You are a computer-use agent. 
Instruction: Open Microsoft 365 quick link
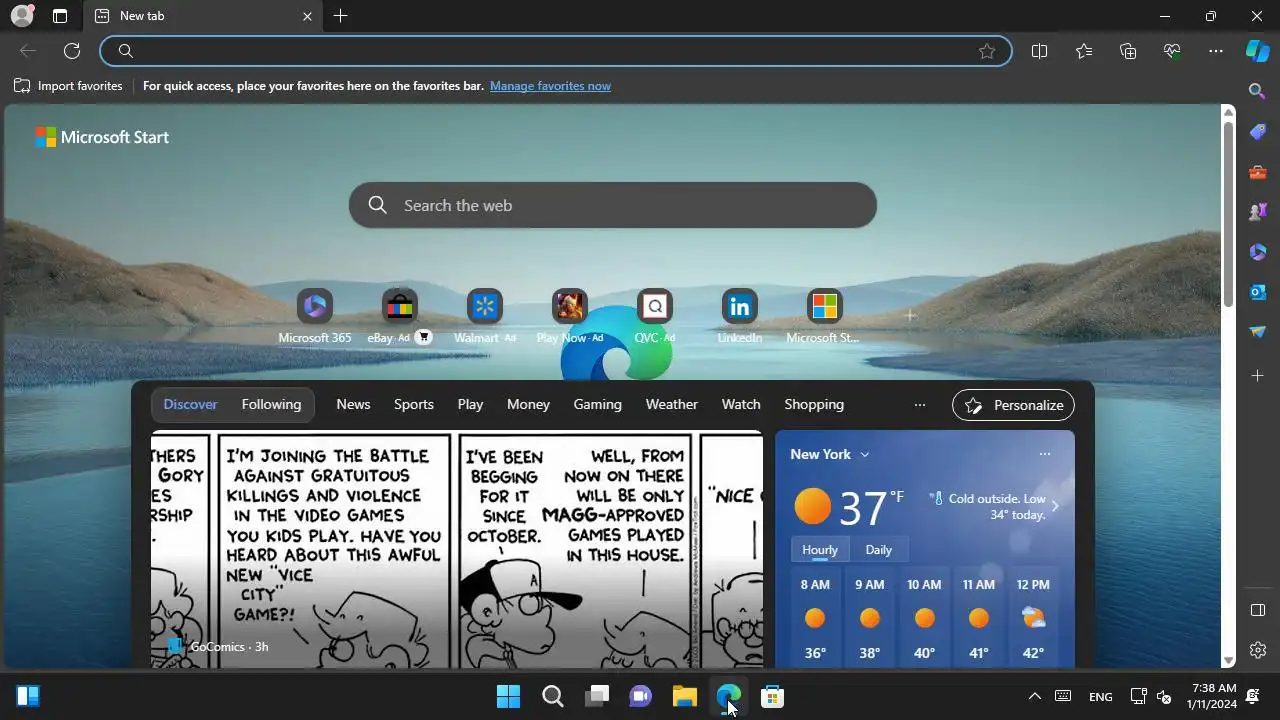[315, 317]
